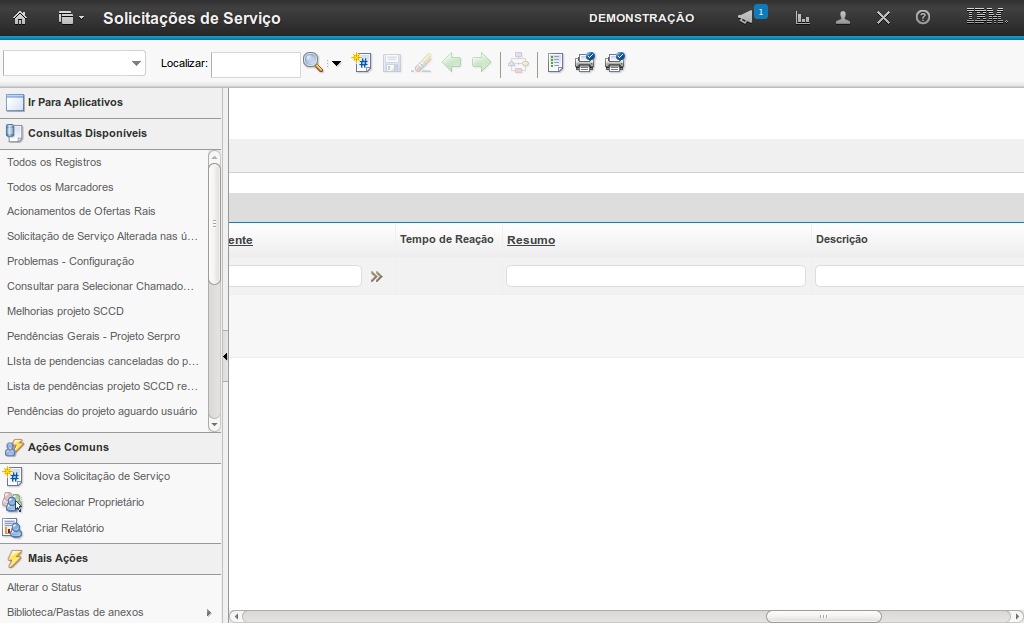Click the Home icon in top bar
The image size is (1024, 624).
tap(20, 18)
